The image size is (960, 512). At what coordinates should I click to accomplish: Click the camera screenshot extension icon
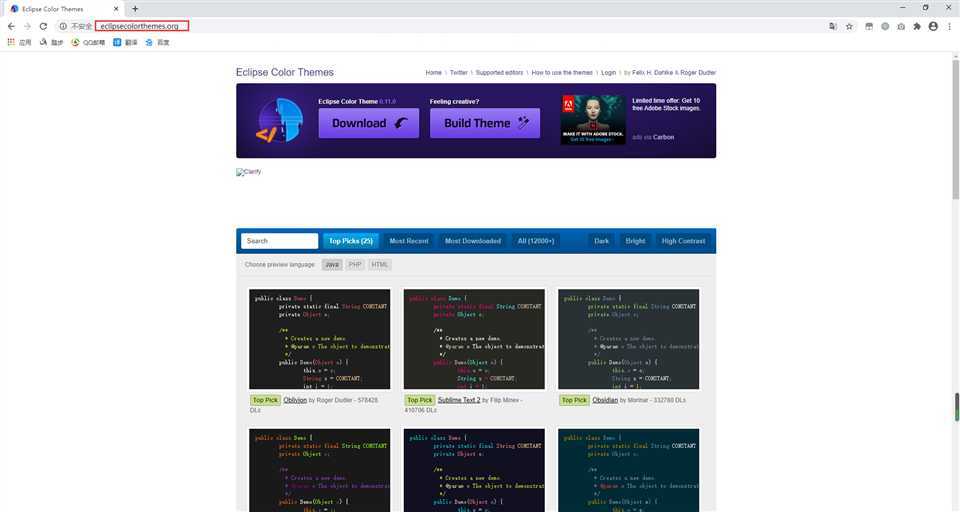click(901, 26)
